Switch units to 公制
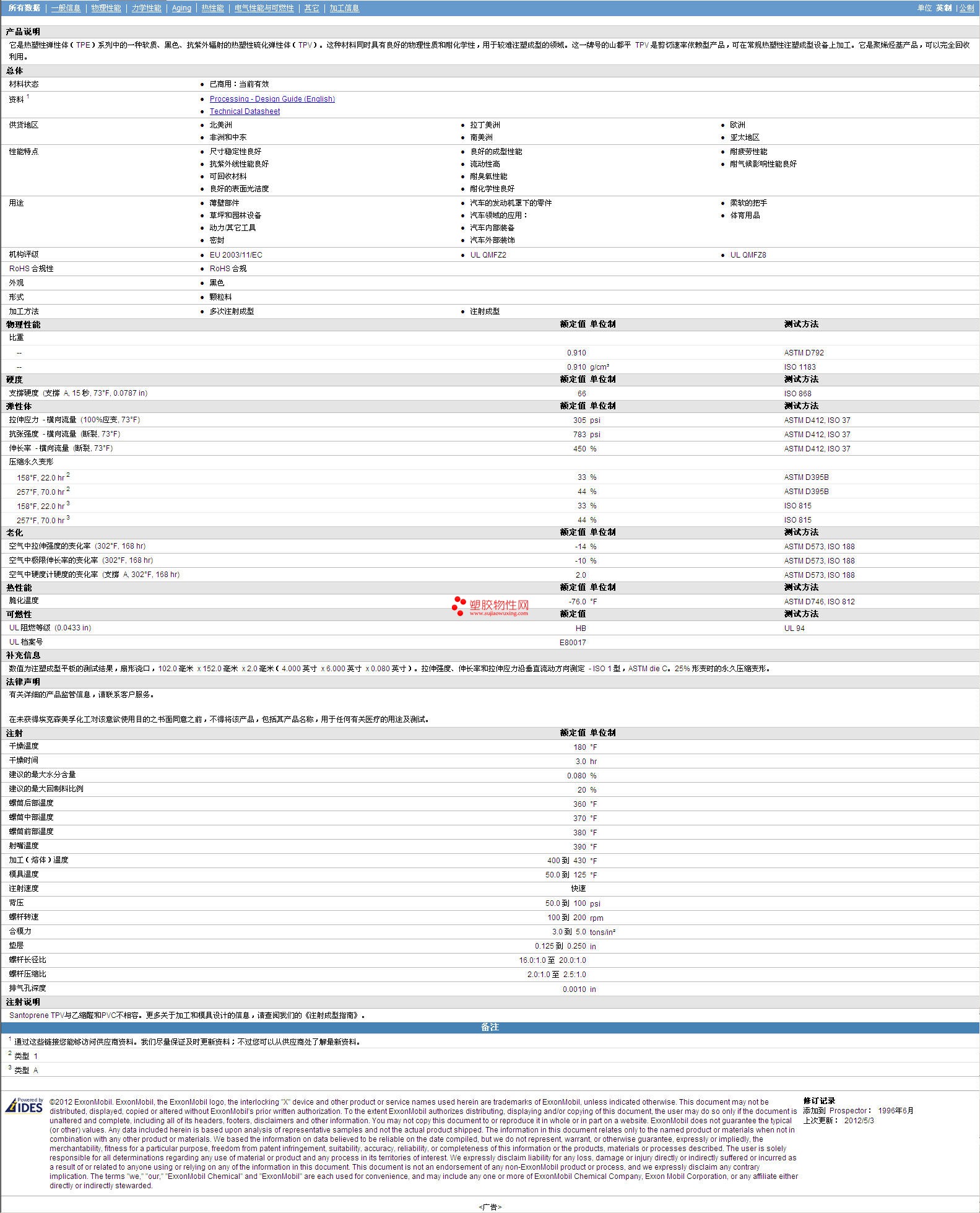This screenshot has width=980, height=1213. (966, 8)
